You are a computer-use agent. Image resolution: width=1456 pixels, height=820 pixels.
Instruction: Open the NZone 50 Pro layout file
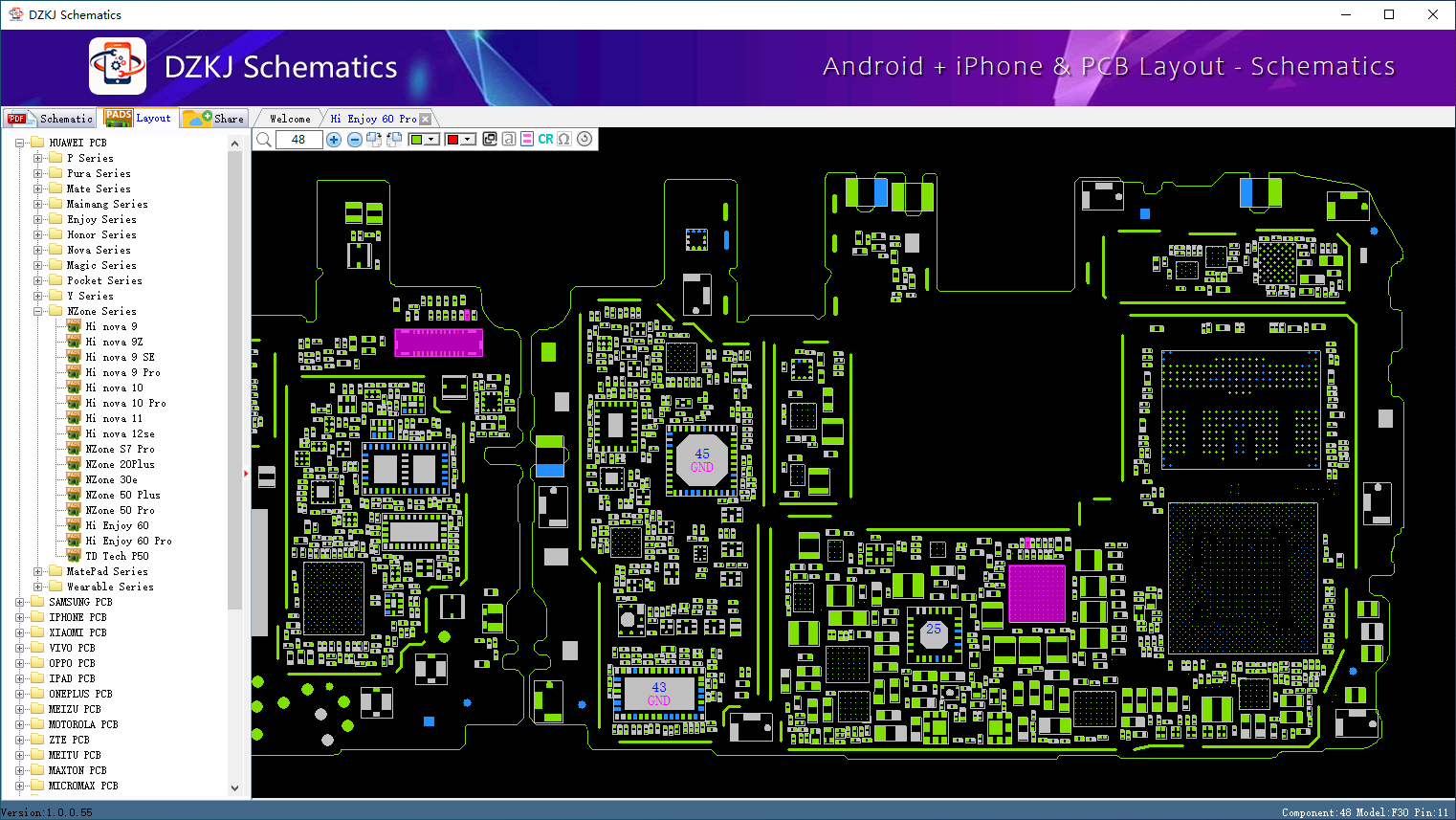point(120,510)
